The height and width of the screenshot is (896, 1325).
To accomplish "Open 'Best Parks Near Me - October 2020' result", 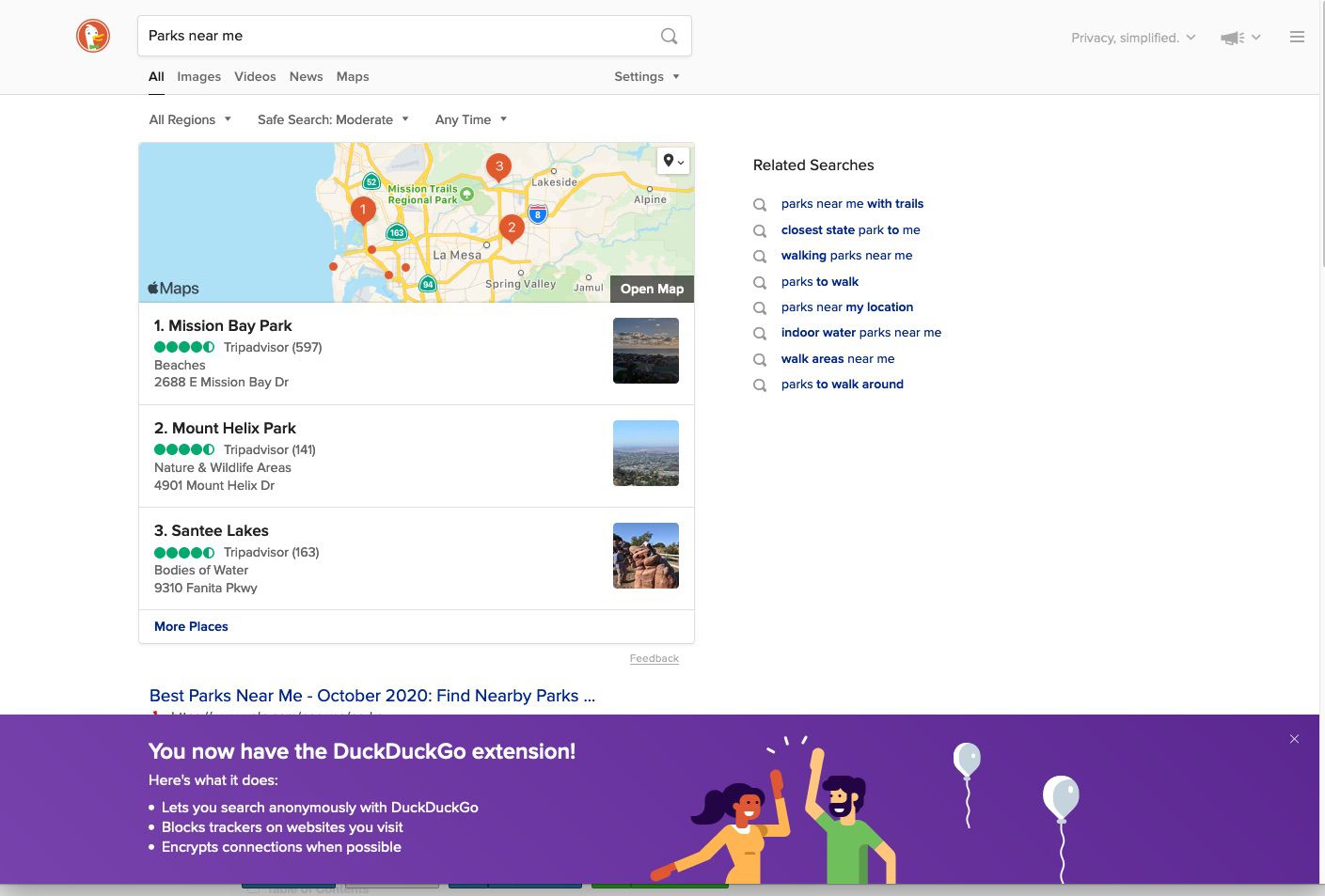I will (x=372, y=696).
